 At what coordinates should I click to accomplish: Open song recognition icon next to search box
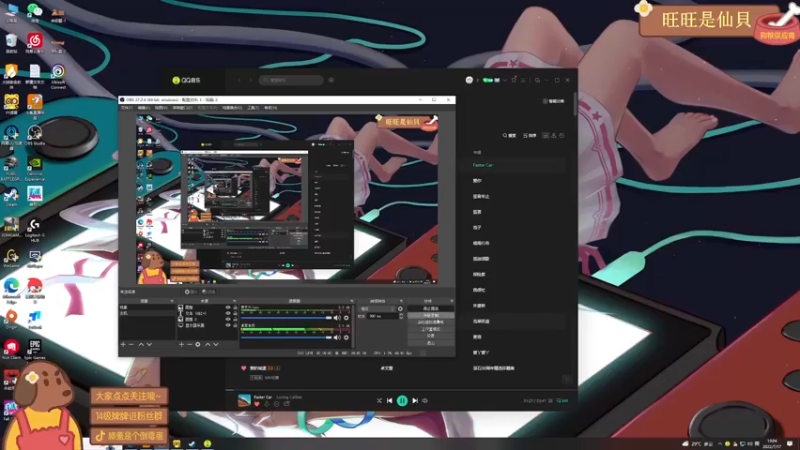click(x=331, y=80)
